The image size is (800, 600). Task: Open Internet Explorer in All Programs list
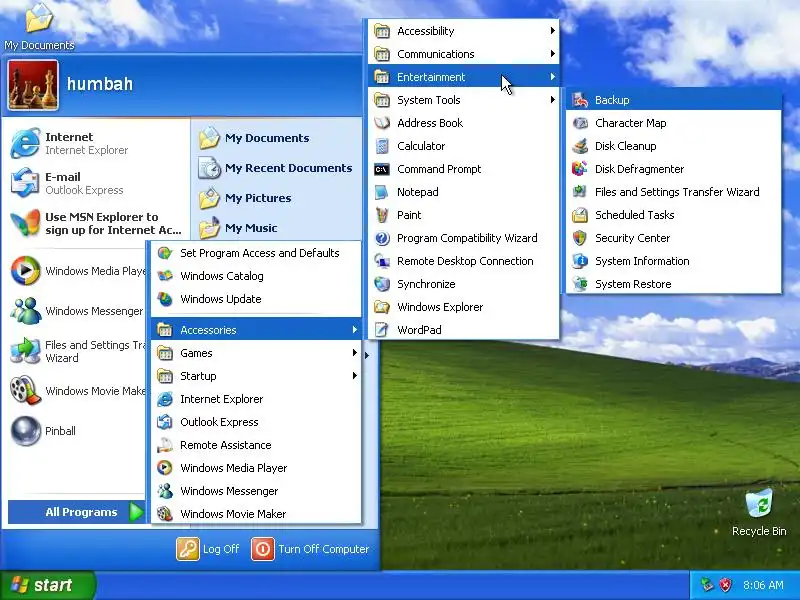click(256, 399)
